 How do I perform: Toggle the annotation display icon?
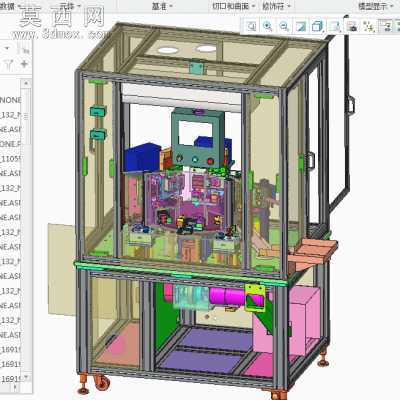click(x=386, y=26)
